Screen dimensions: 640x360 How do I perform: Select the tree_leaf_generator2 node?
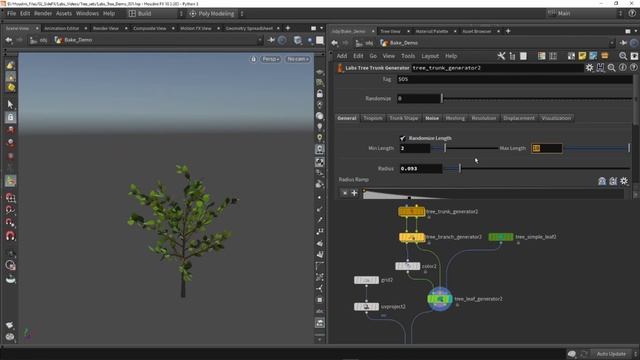tap(440, 299)
